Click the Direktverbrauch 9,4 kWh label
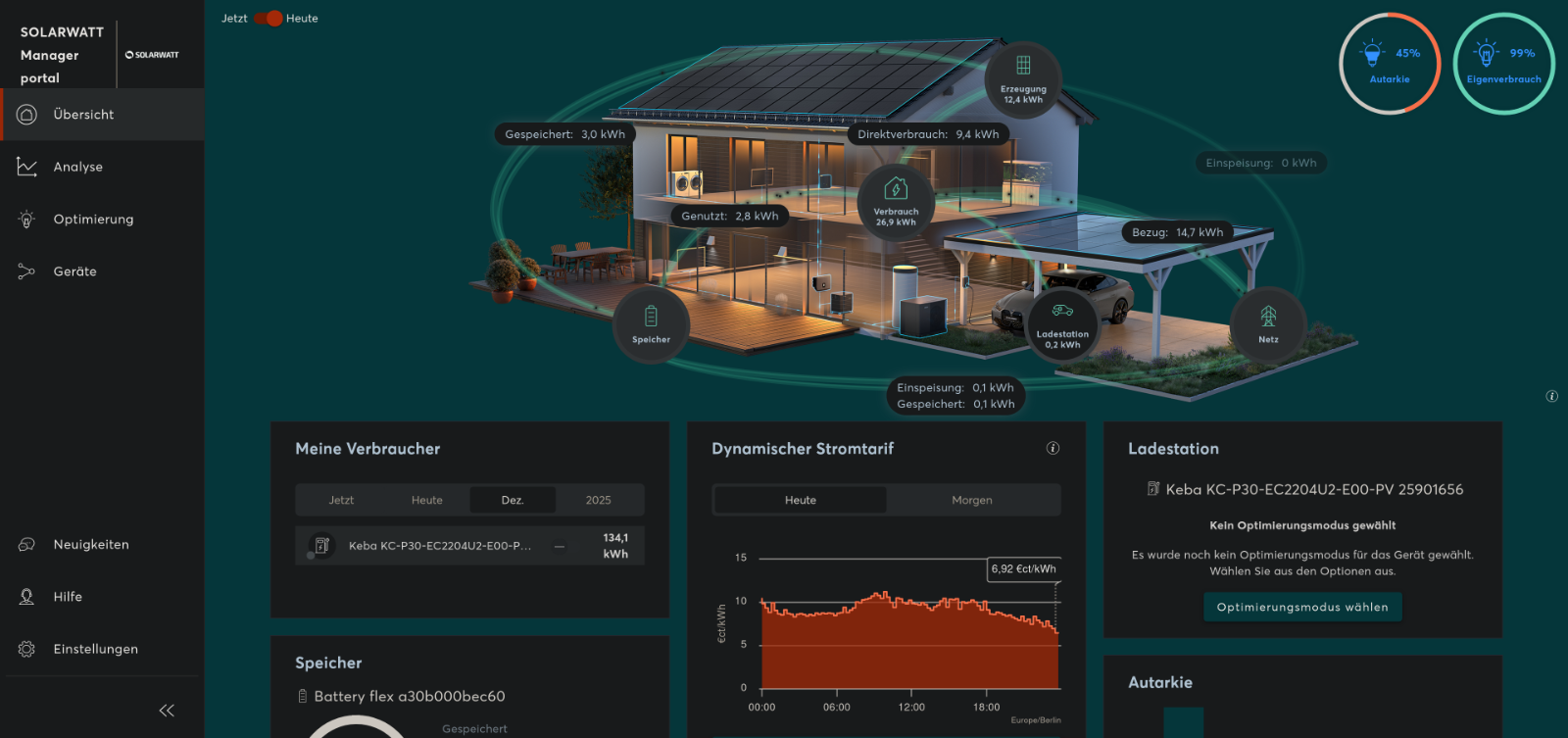1568x738 pixels. tap(928, 134)
